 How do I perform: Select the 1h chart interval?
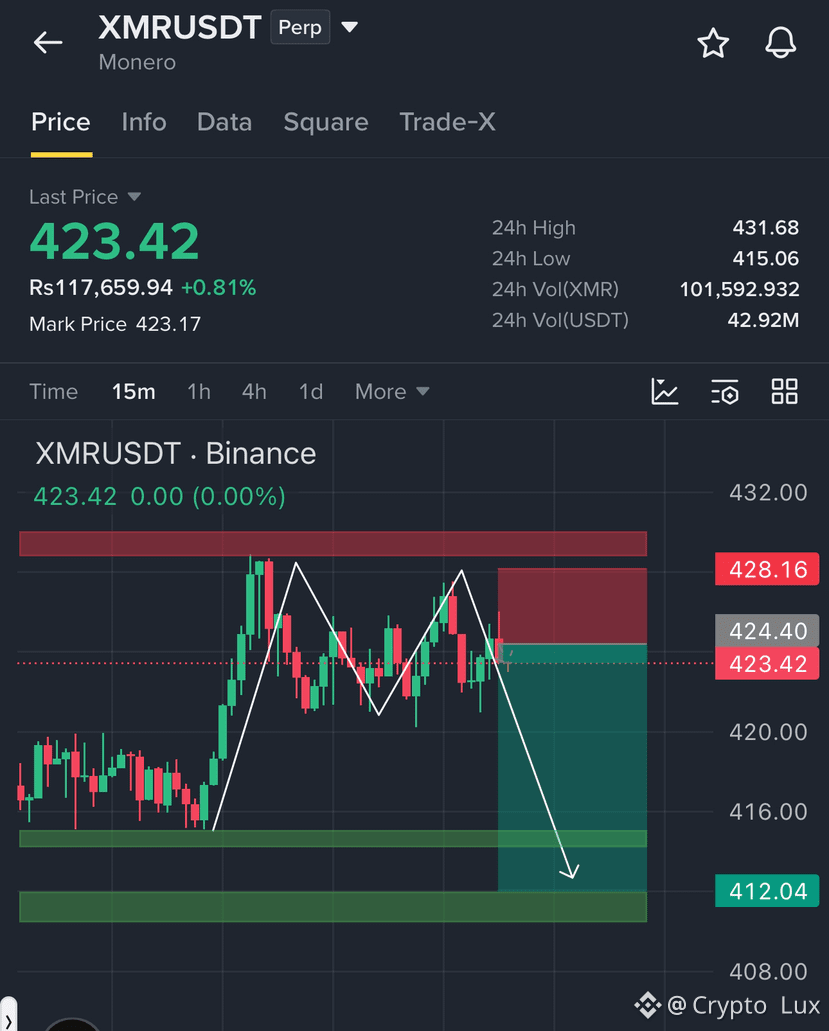(199, 392)
